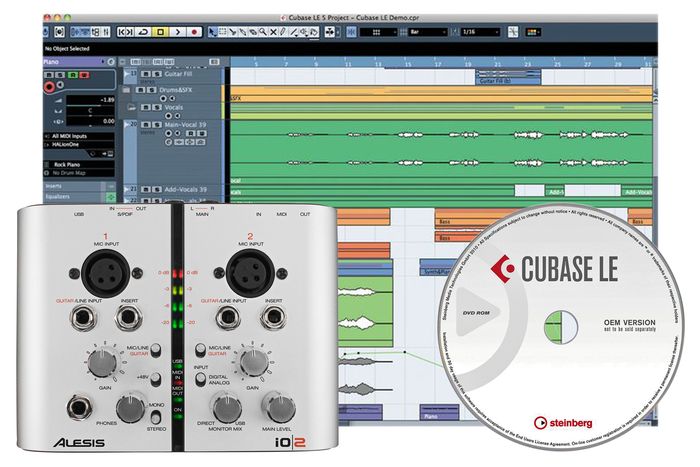Screen dimensions: 700x467
Task: Adjust the Piano pan slider at C
Action: (x=90, y=112)
